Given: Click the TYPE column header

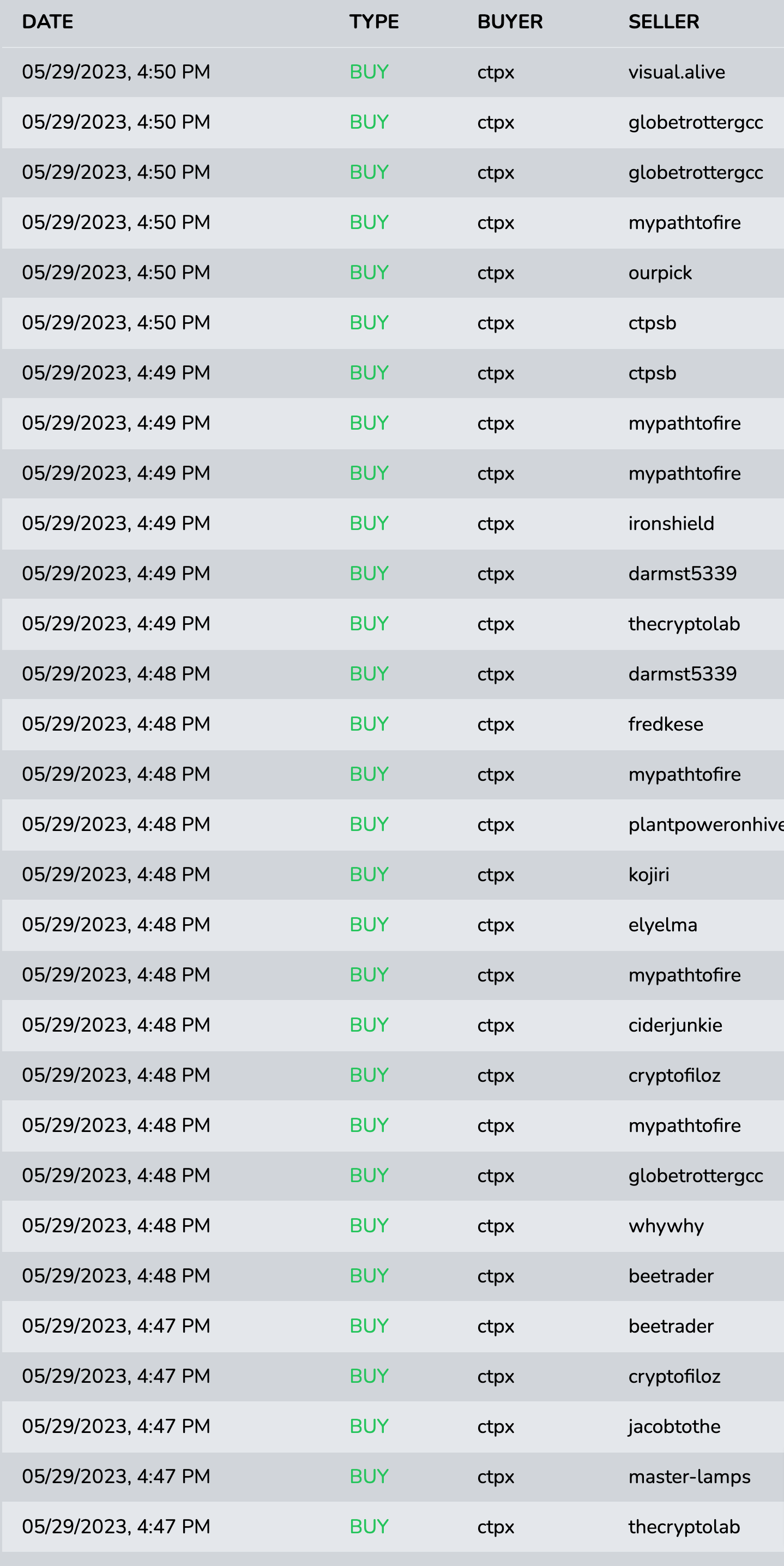Looking at the screenshot, I should coord(374,22).
